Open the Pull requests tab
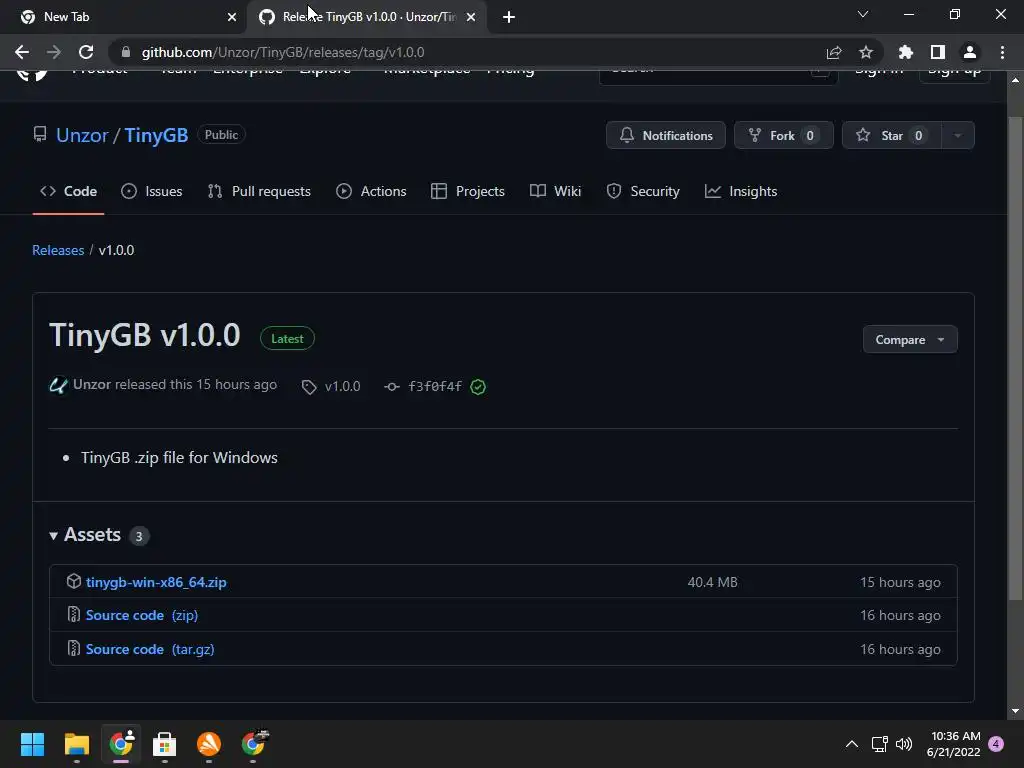The width and height of the screenshot is (1024, 768). [x=259, y=191]
